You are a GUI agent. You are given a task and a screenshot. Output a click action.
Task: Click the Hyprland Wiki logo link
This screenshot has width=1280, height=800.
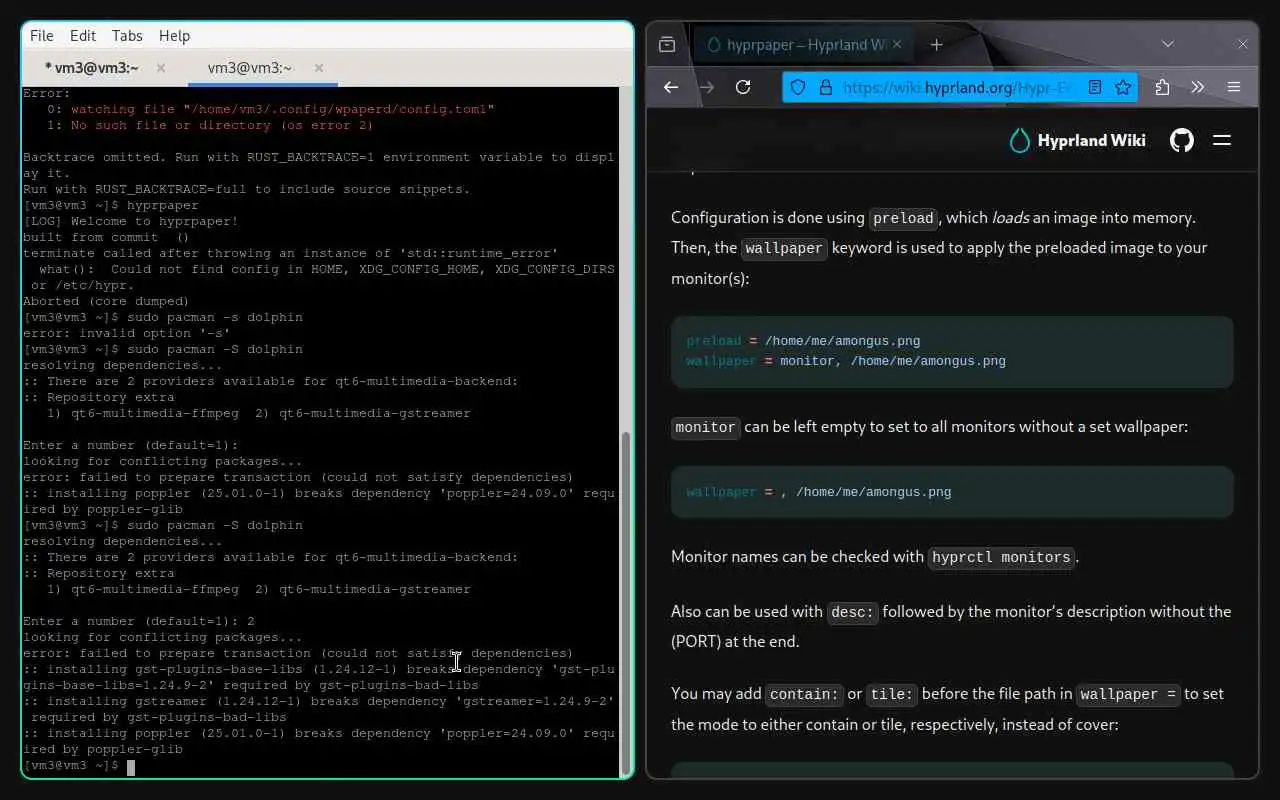[x=1078, y=140]
